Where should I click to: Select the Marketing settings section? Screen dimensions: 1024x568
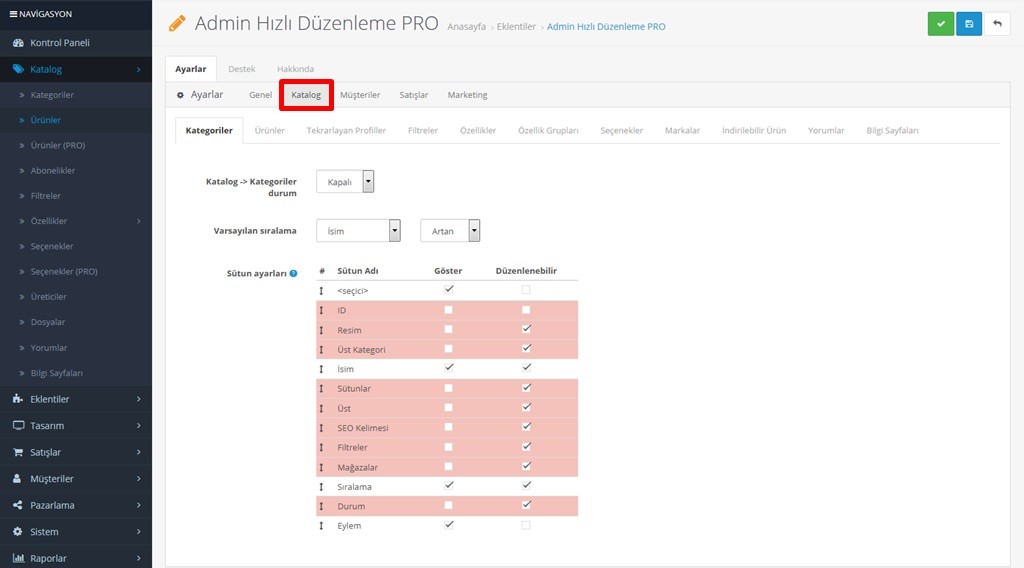[x=468, y=95]
